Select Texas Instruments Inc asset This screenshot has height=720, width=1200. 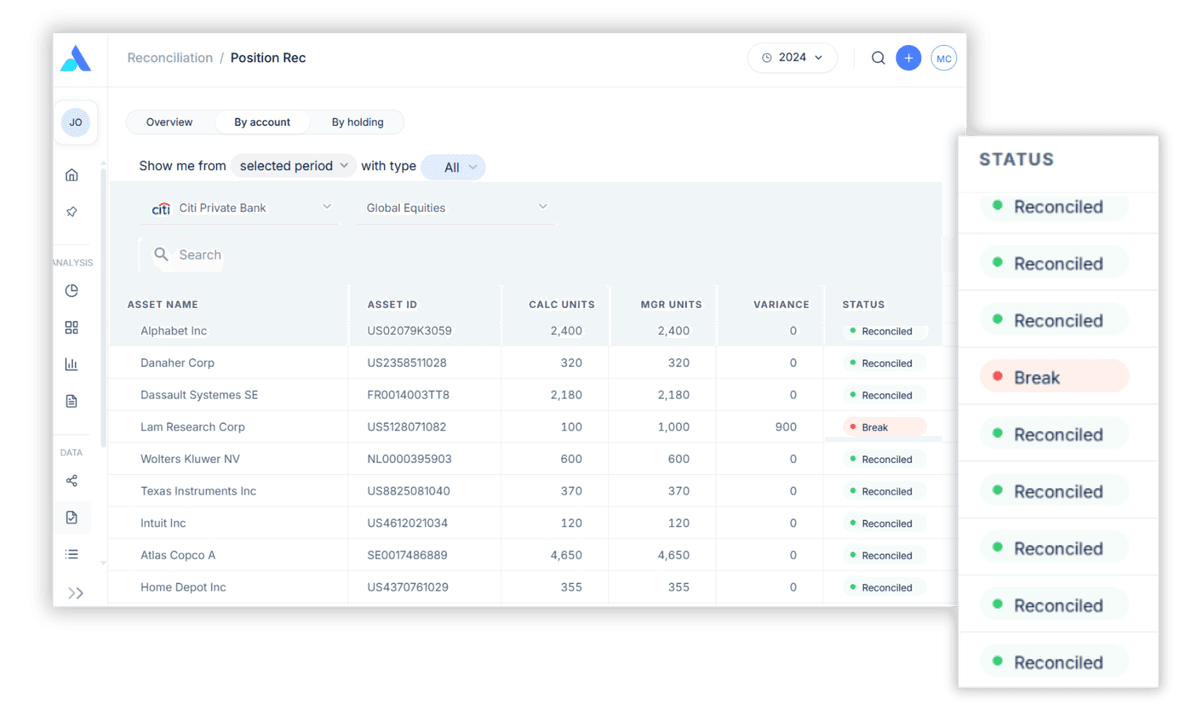[x=198, y=491]
